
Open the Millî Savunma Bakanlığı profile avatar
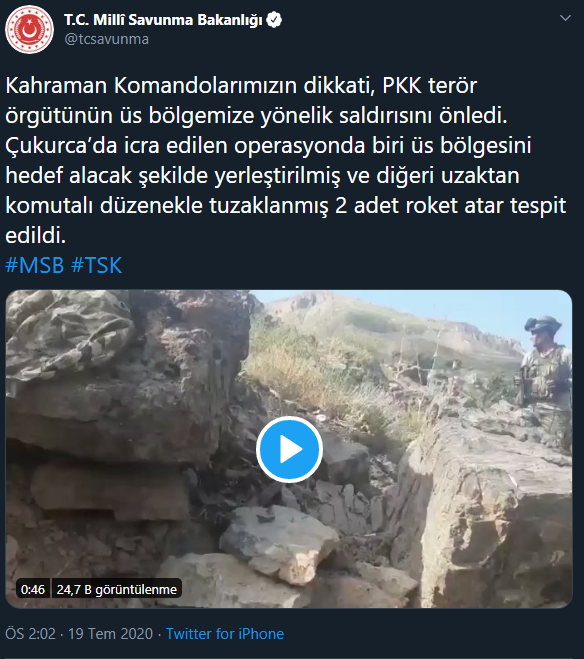coord(29,29)
